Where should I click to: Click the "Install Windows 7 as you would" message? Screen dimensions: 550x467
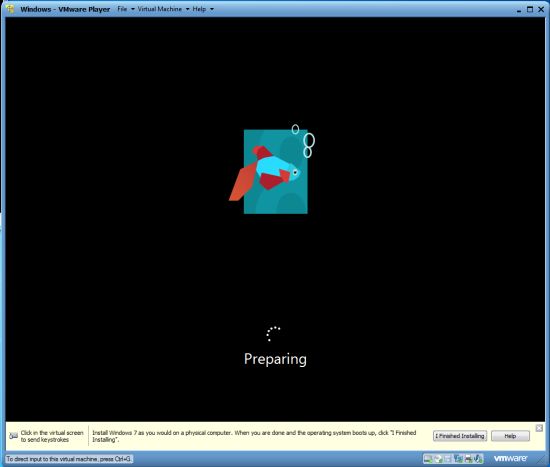point(254,436)
